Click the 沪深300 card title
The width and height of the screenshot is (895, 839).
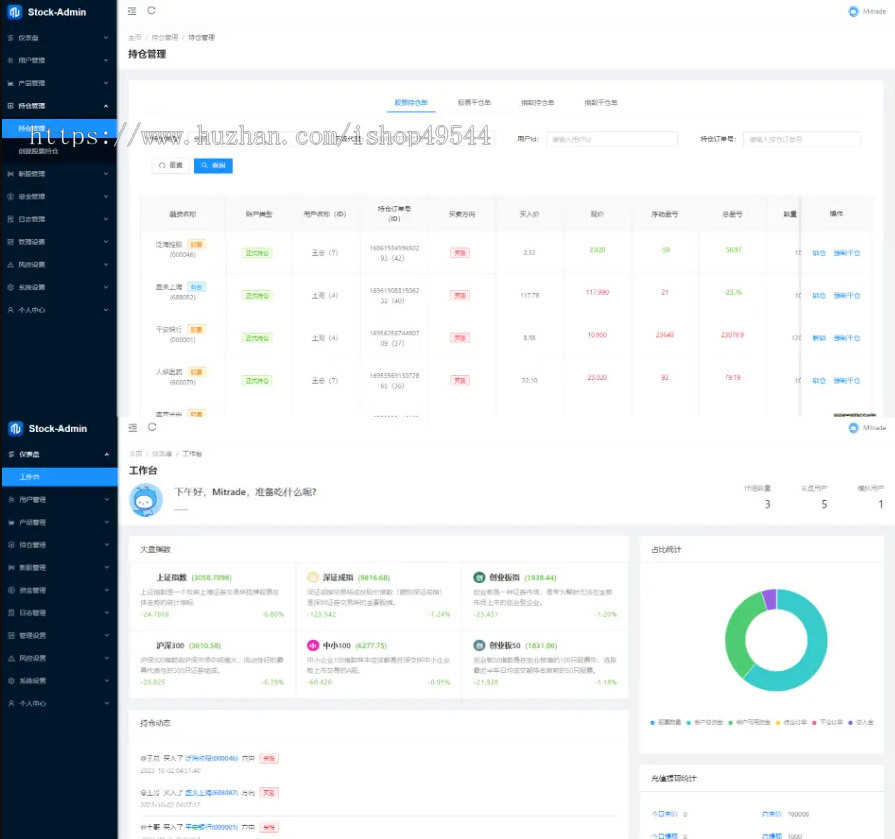170,646
